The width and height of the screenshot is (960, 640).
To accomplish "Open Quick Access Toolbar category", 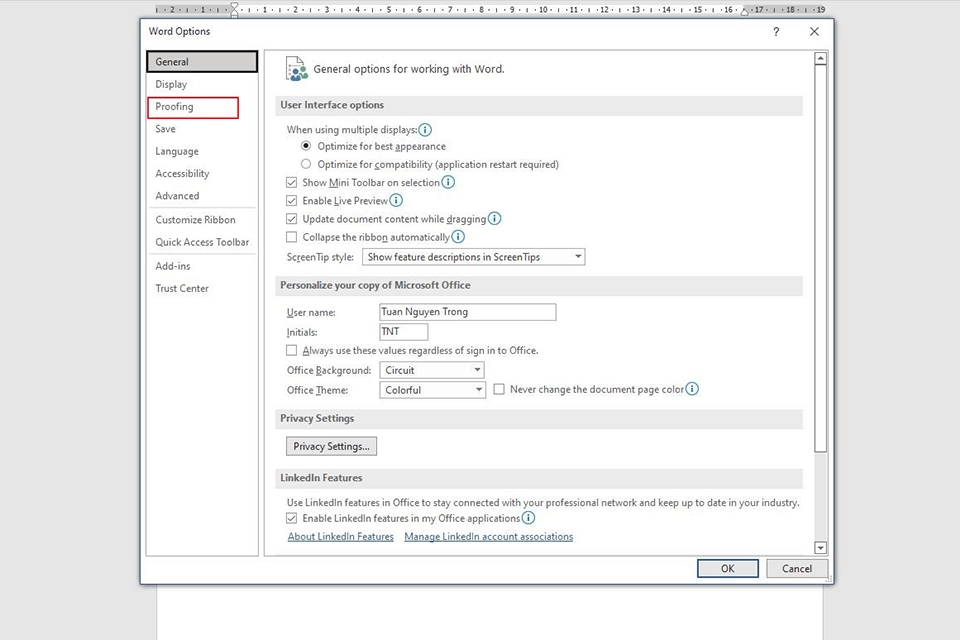I will 202,242.
